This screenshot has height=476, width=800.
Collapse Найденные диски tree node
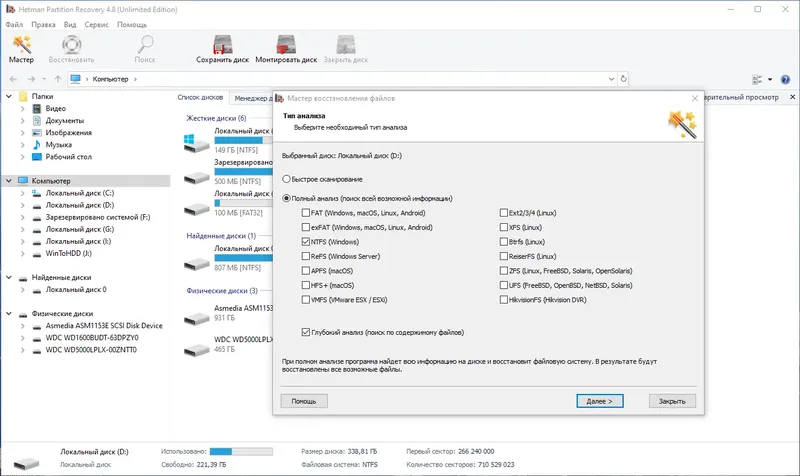pos(9,278)
